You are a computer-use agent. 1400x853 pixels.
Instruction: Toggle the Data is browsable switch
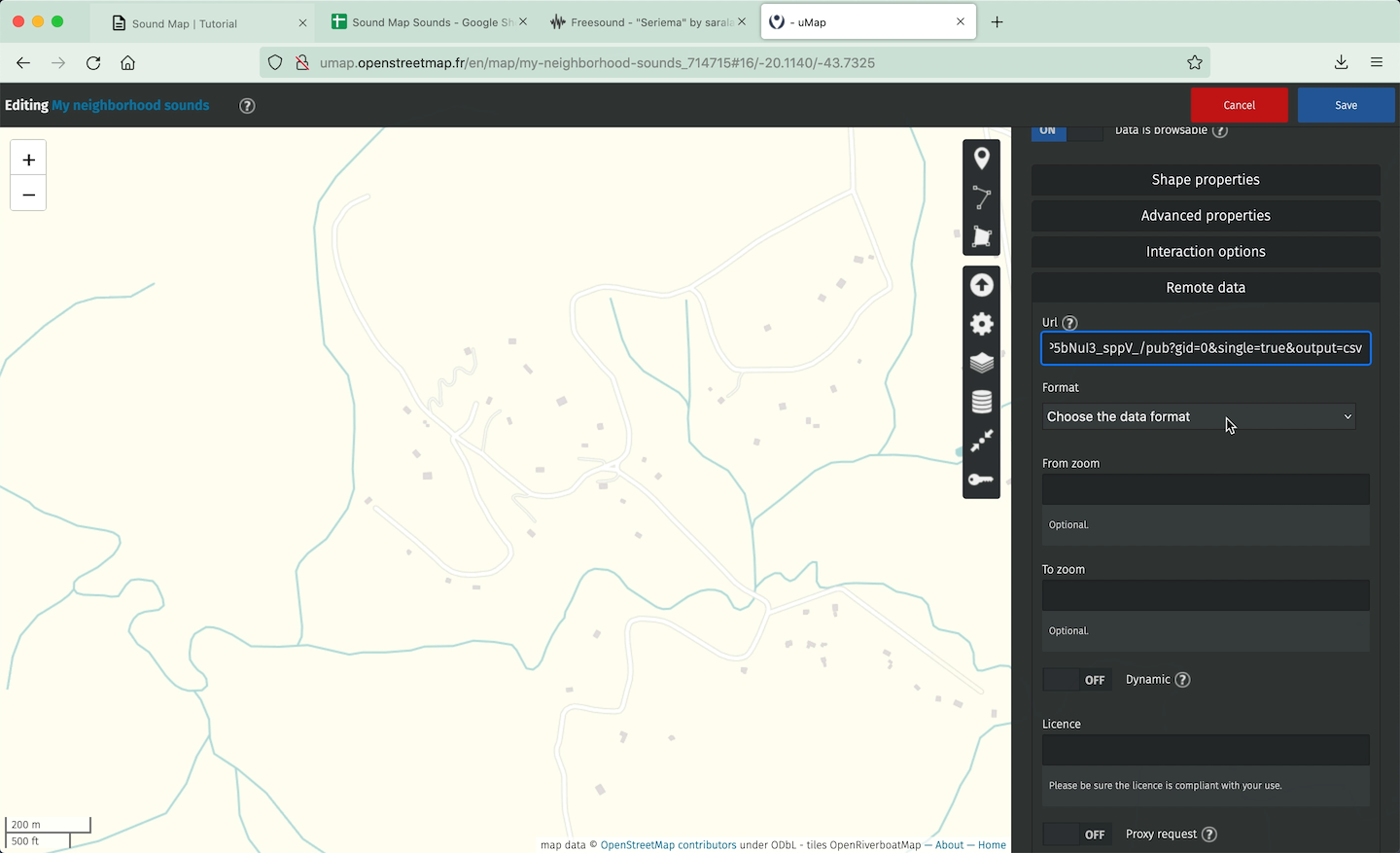[1067, 132]
